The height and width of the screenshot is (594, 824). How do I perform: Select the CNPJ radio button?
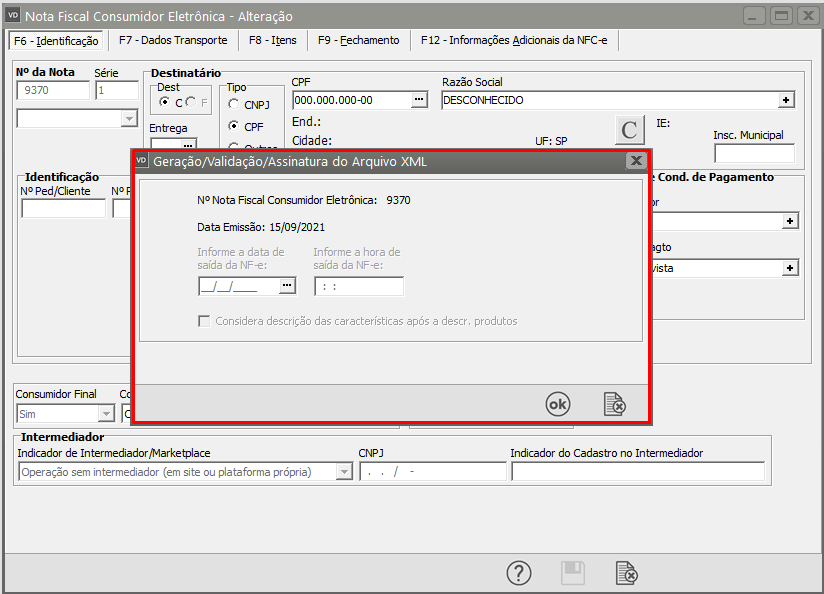(234, 105)
